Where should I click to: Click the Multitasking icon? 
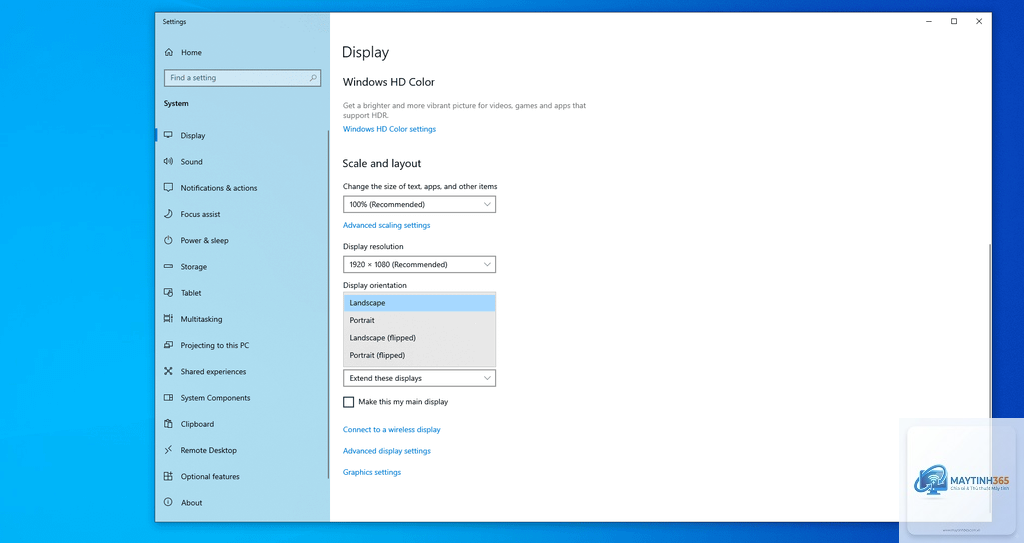point(168,319)
